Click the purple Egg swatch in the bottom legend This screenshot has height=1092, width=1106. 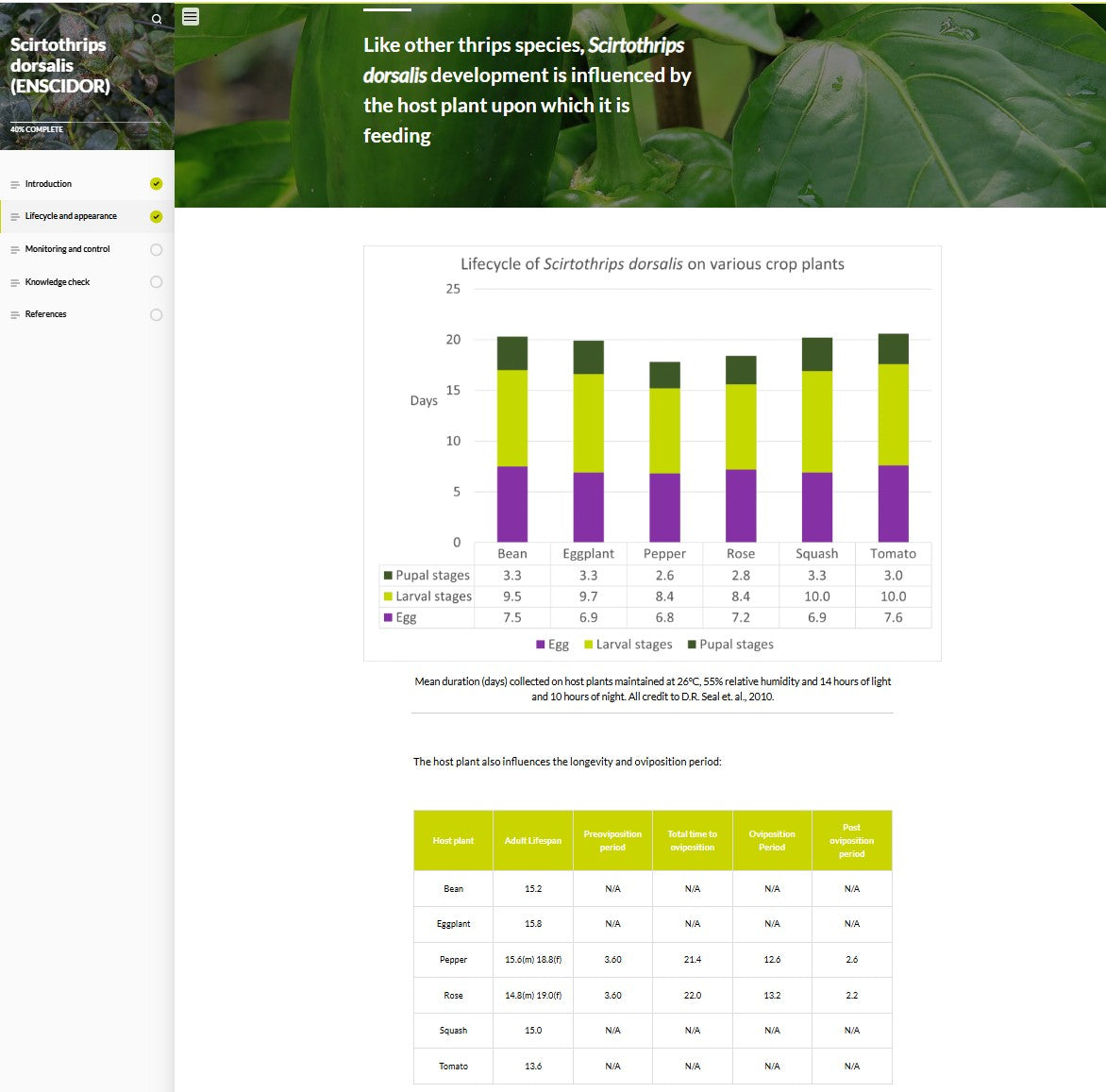[541, 645]
